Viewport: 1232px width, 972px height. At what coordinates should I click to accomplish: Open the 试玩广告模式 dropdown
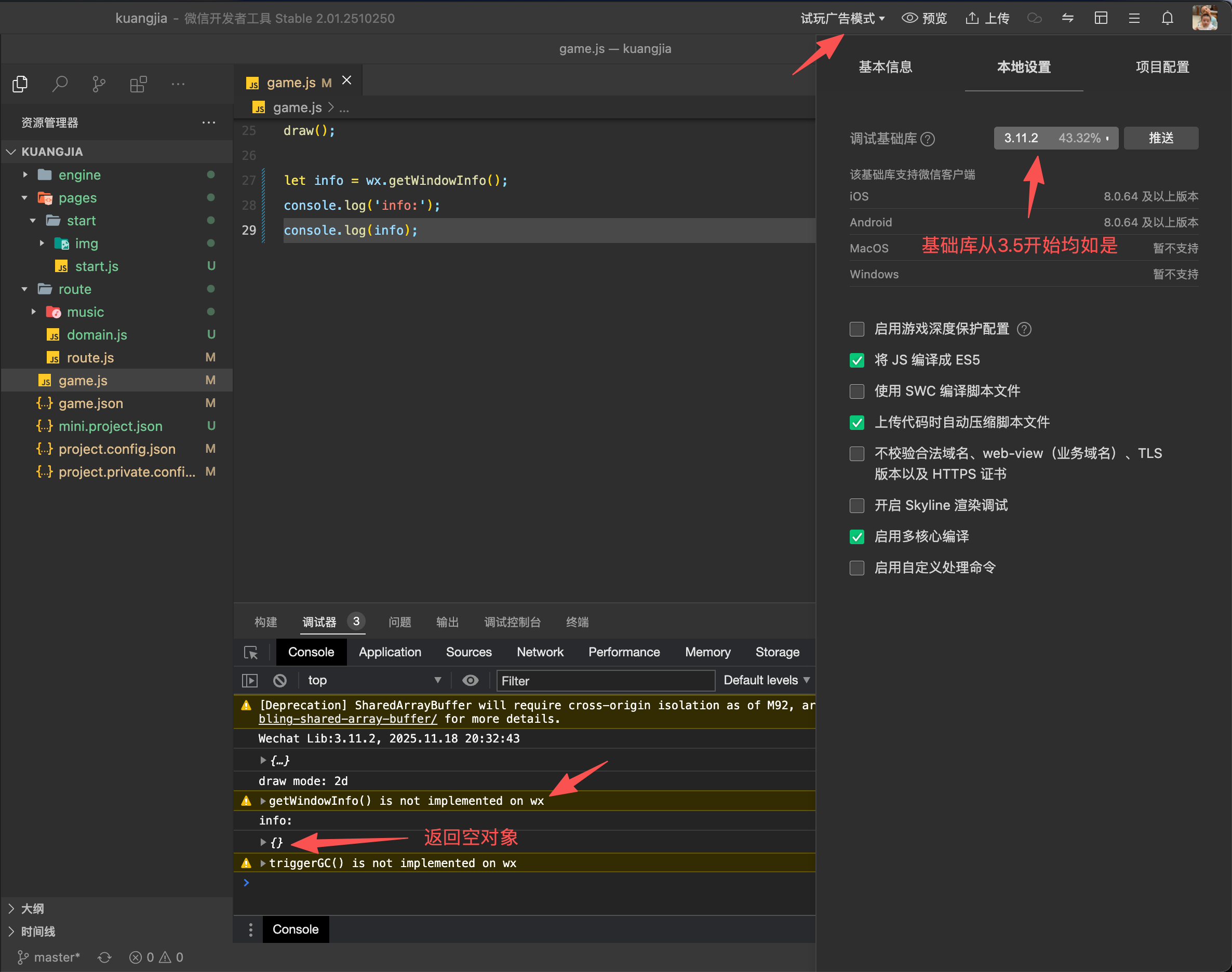tap(842, 18)
